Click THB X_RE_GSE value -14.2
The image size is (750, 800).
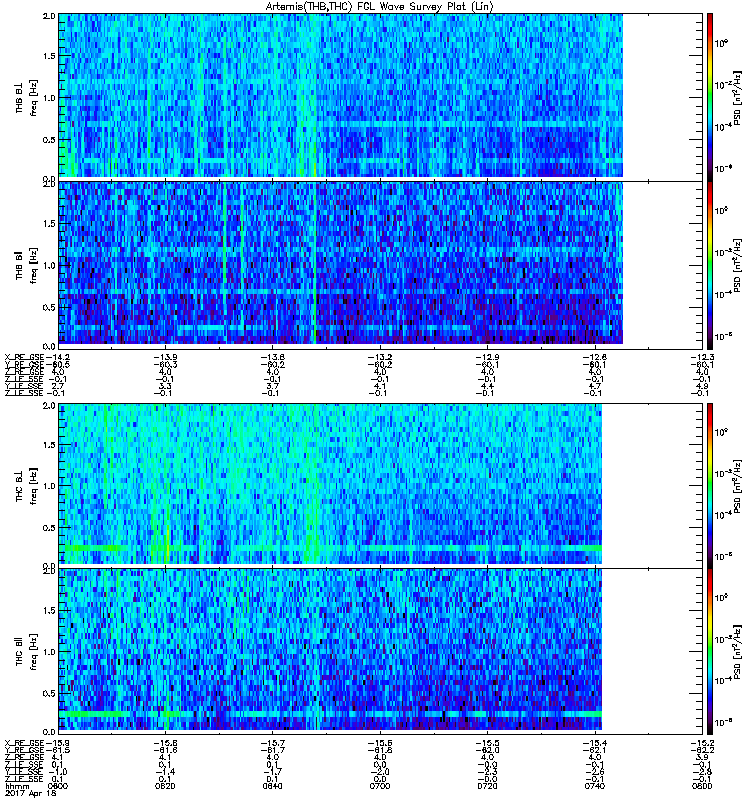click(58, 357)
